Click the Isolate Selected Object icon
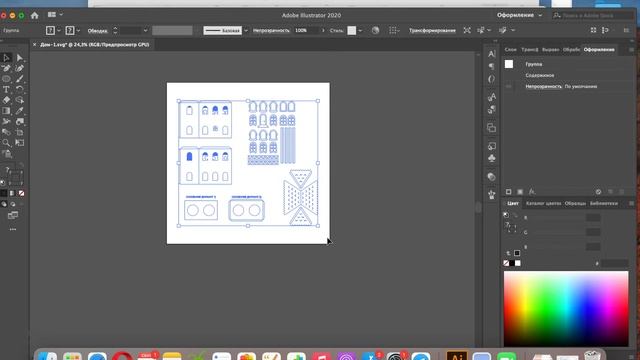The image size is (640, 360). pyautogui.click(x=467, y=30)
